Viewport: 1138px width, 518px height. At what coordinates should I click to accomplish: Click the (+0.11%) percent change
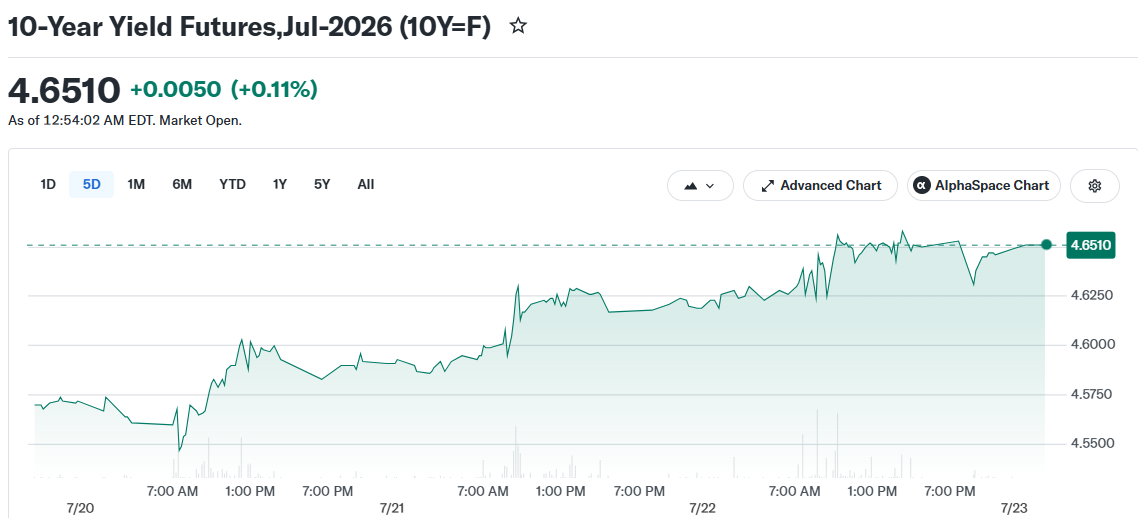click(274, 90)
